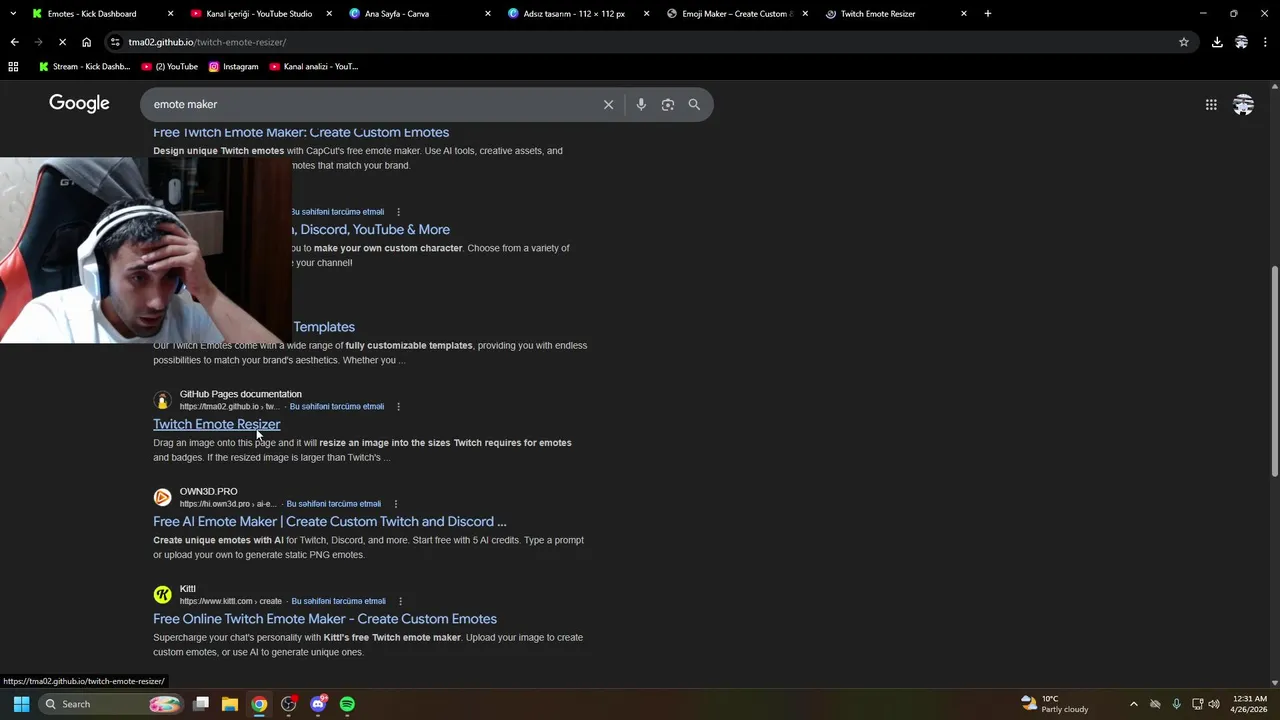
Task: Open Google account profile picture
Action: point(1243,104)
